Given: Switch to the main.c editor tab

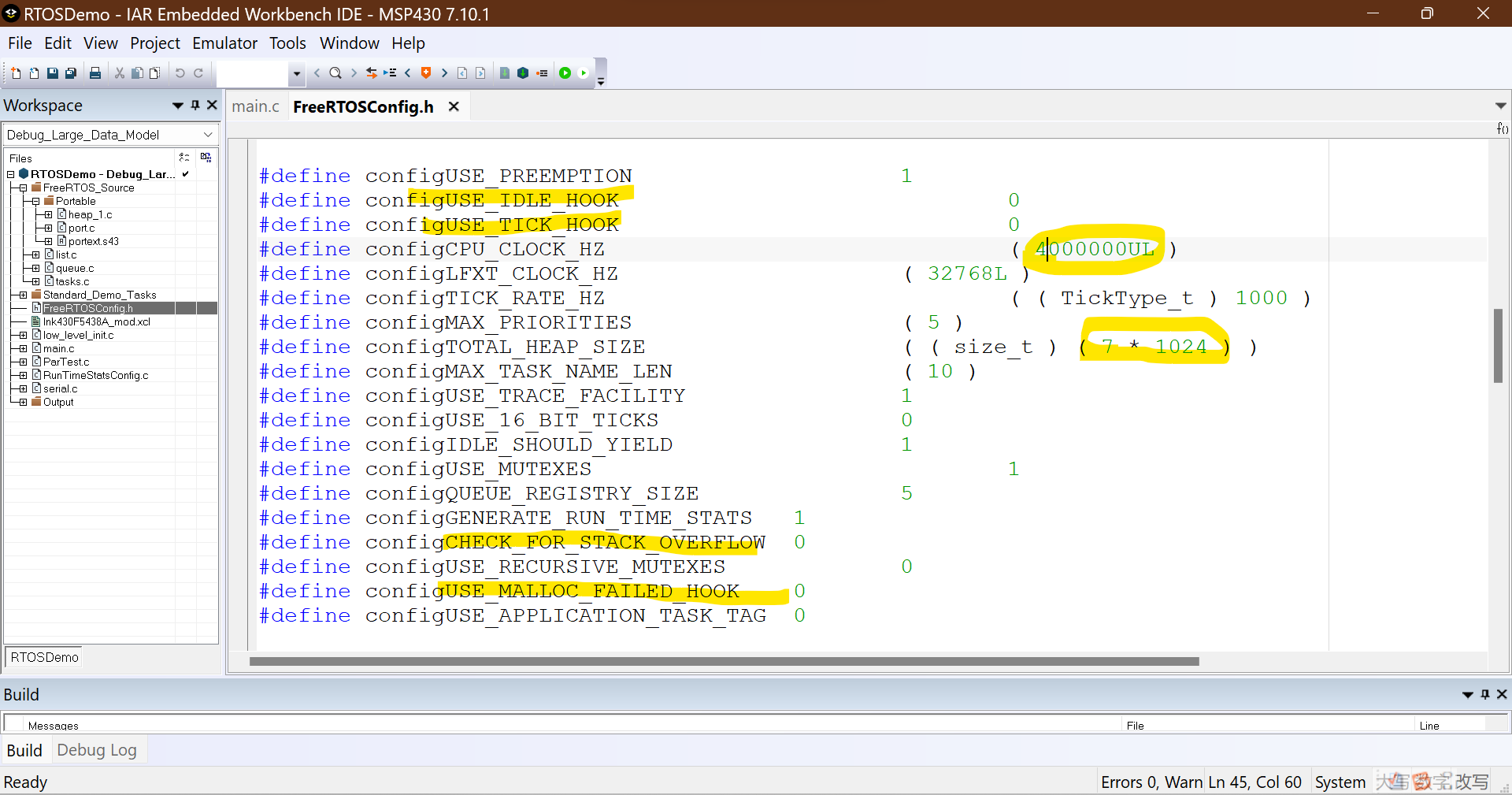Looking at the screenshot, I should click(x=255, y=106).
